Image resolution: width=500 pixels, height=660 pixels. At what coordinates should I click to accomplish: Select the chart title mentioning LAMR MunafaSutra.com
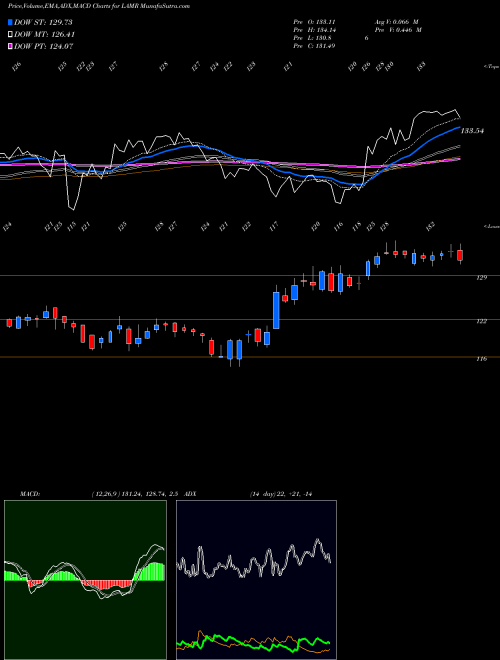point(99,6)
